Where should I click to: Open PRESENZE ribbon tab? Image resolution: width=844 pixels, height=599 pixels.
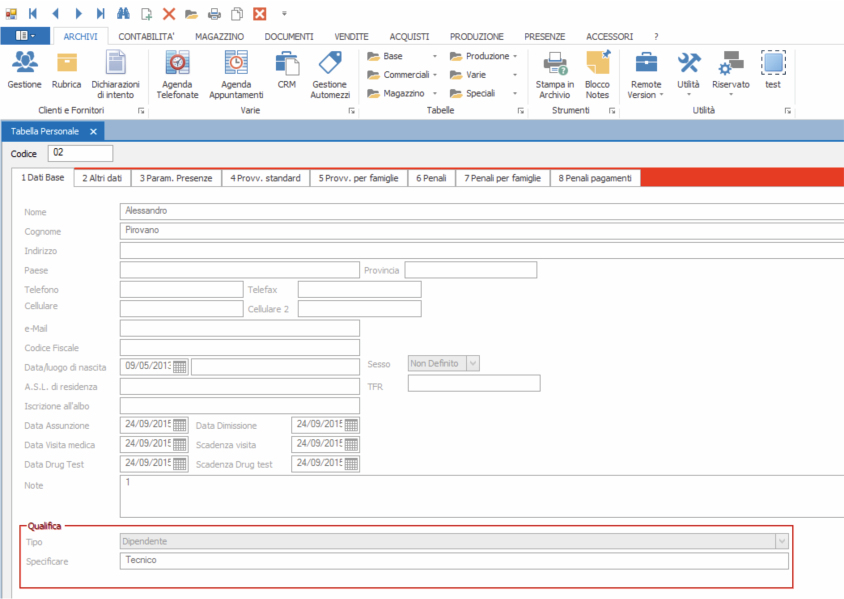[545, 37]
